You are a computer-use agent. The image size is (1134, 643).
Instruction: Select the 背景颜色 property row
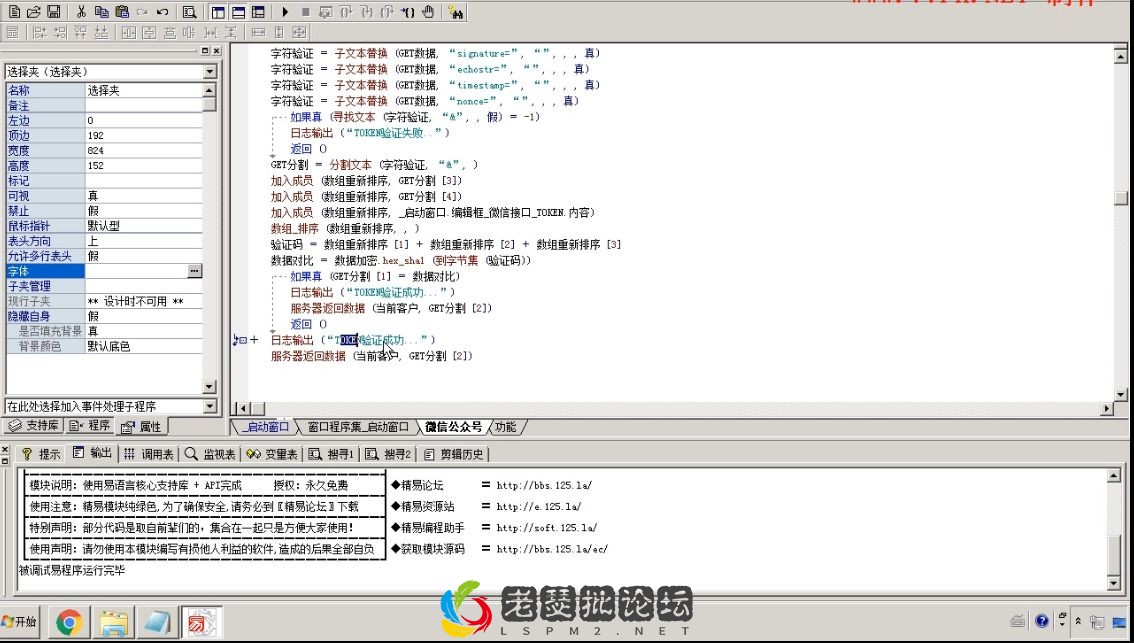click(x=104, y=346)
